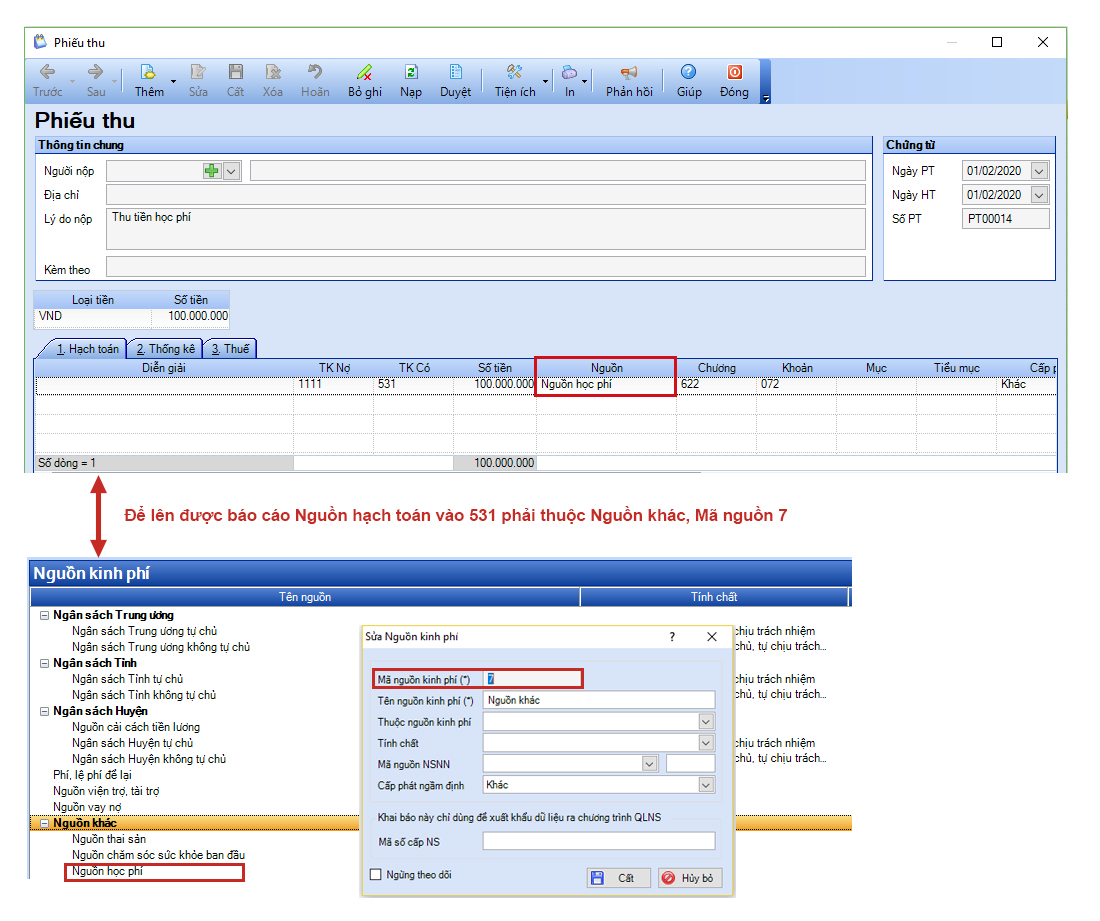The image size is (1100, 921).
Task: Select Phí, lệ phí để lại row
Action: (x=93, y=775)
